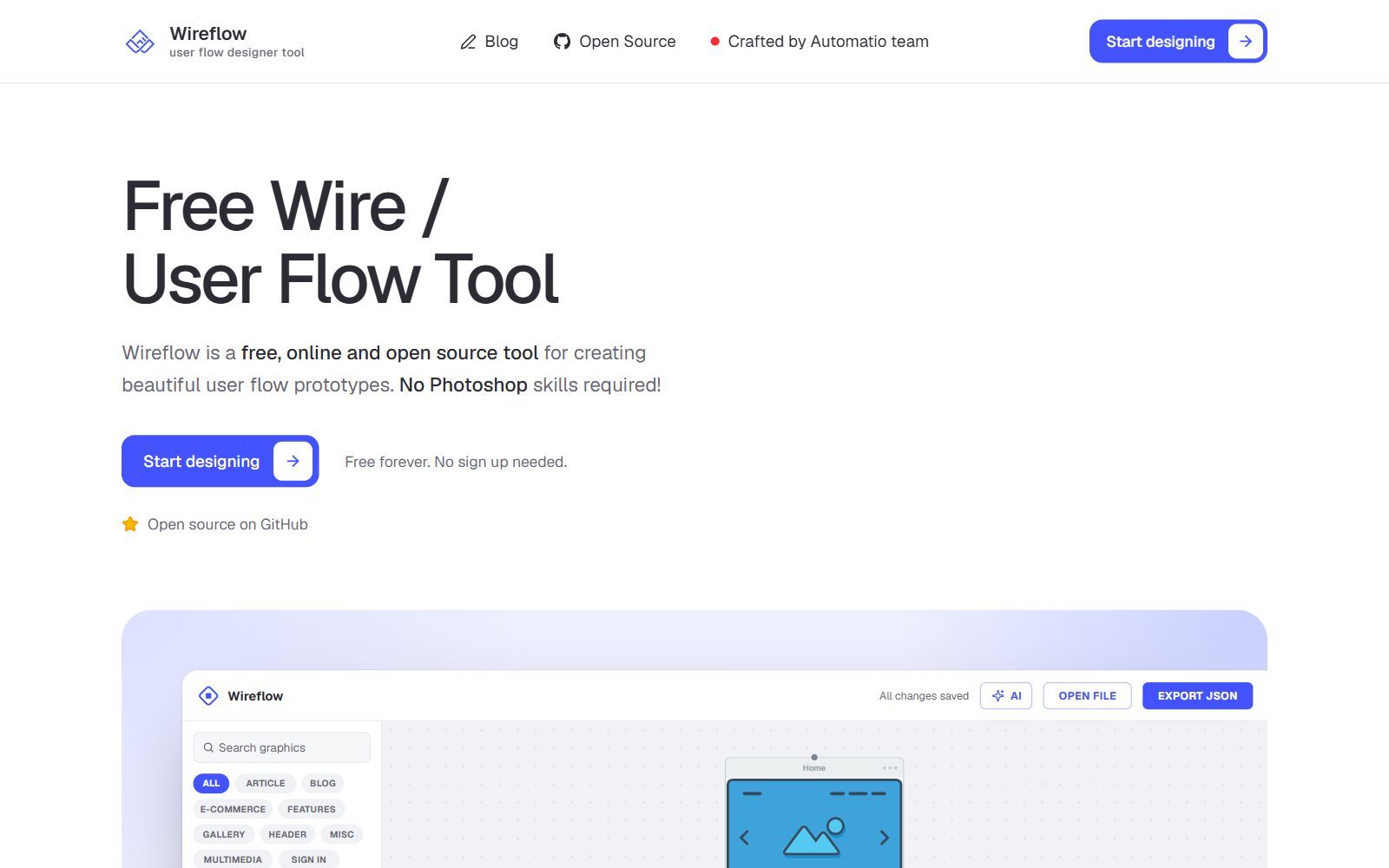This screenshot has height=868, width=1389.
Task: Click the hero Start designing button
Action: [221, 461]
